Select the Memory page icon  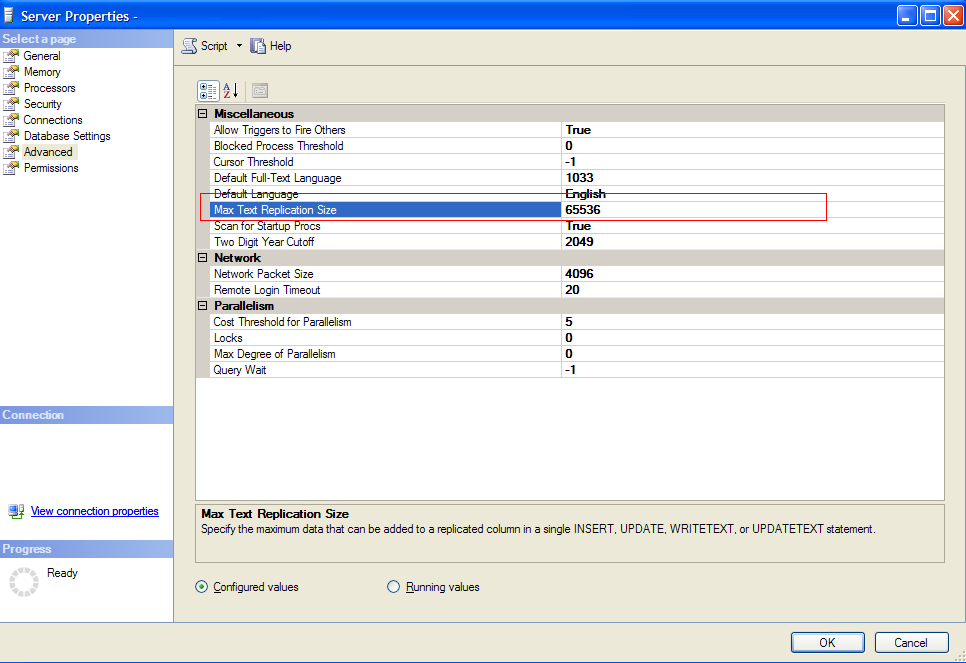(12, 72)
